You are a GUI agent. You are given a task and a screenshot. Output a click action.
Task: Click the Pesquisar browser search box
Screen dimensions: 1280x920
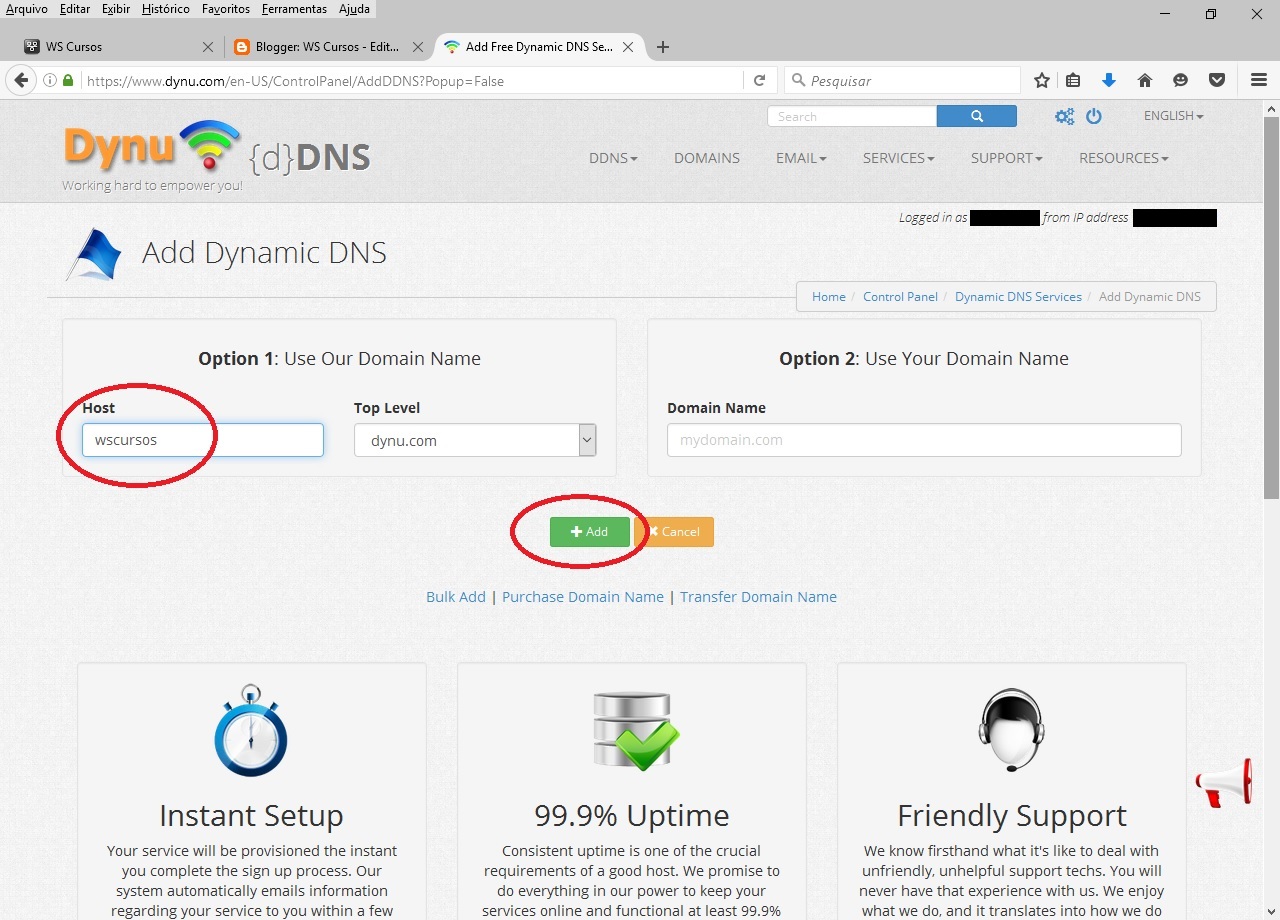tap(902, 80)
